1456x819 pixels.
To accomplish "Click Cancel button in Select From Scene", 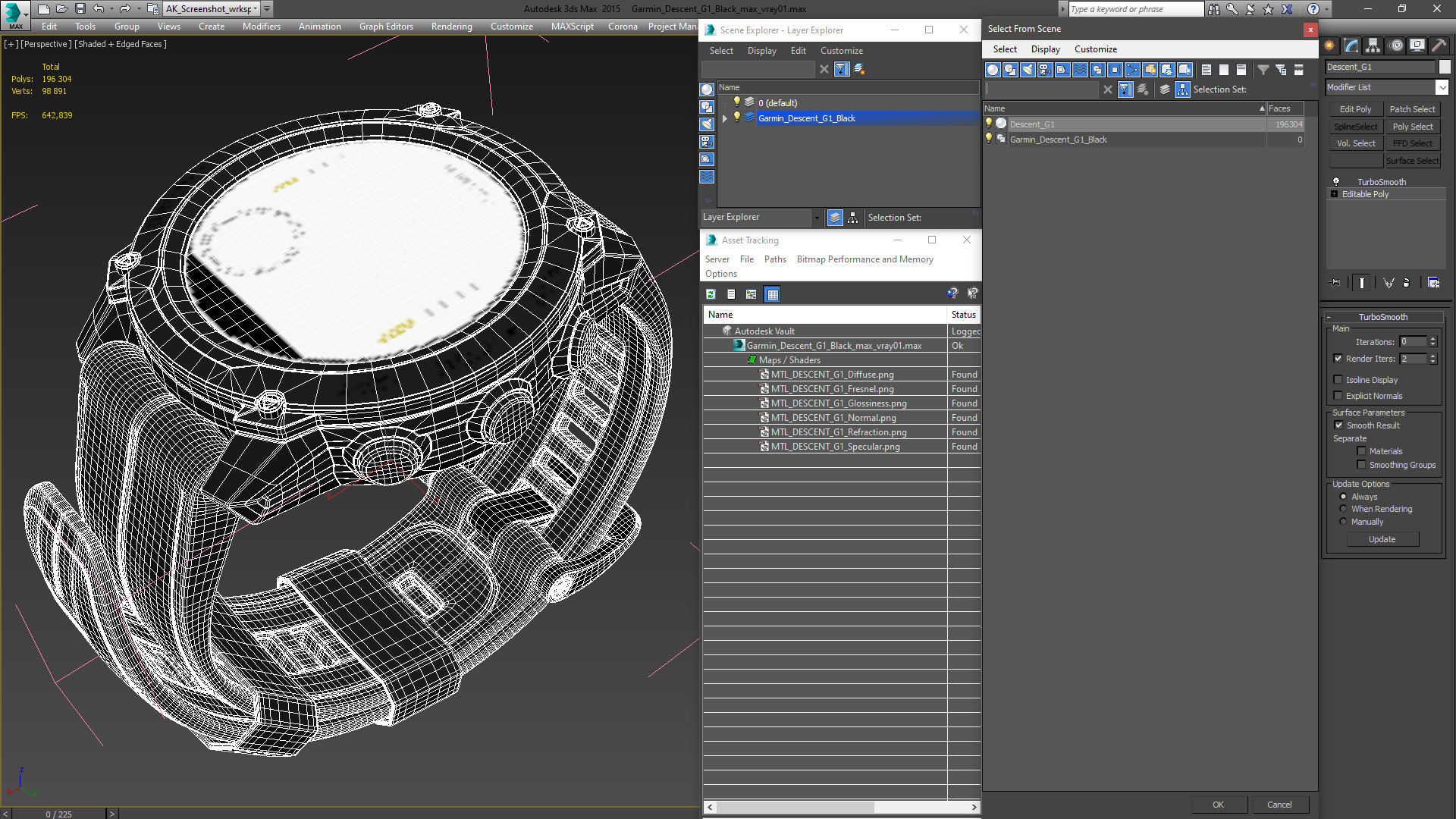I will coord(1279,805).
